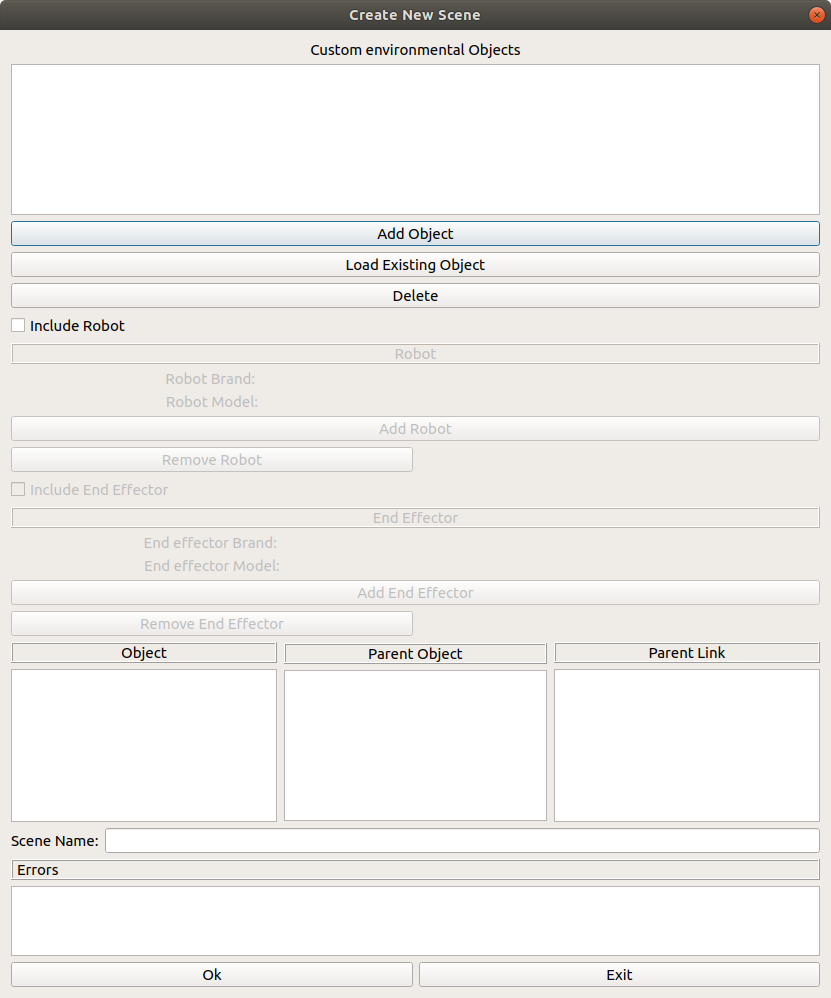Enable the Include Robot checkbox

[x=18, y=326]
